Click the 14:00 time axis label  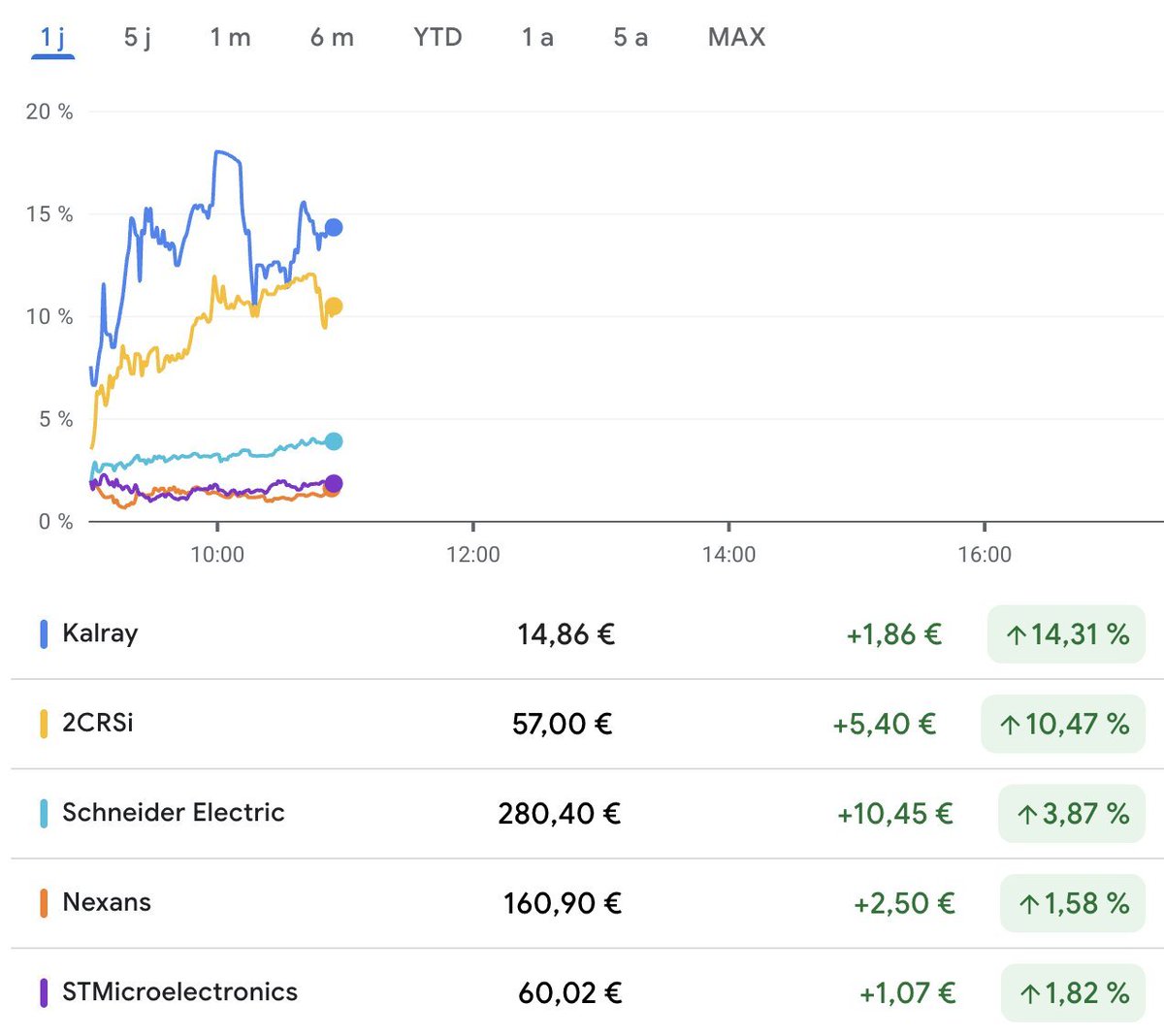(x=729, y=555)
